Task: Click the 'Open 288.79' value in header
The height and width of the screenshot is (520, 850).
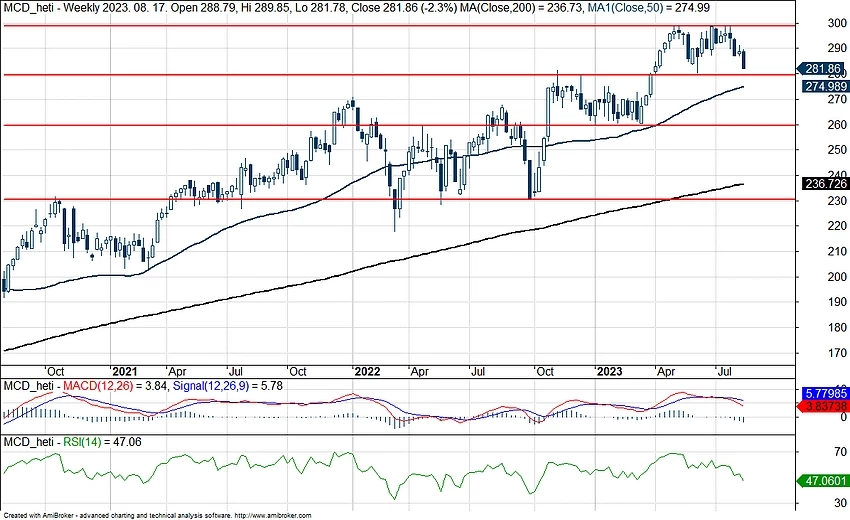Action: pos(204,8)
